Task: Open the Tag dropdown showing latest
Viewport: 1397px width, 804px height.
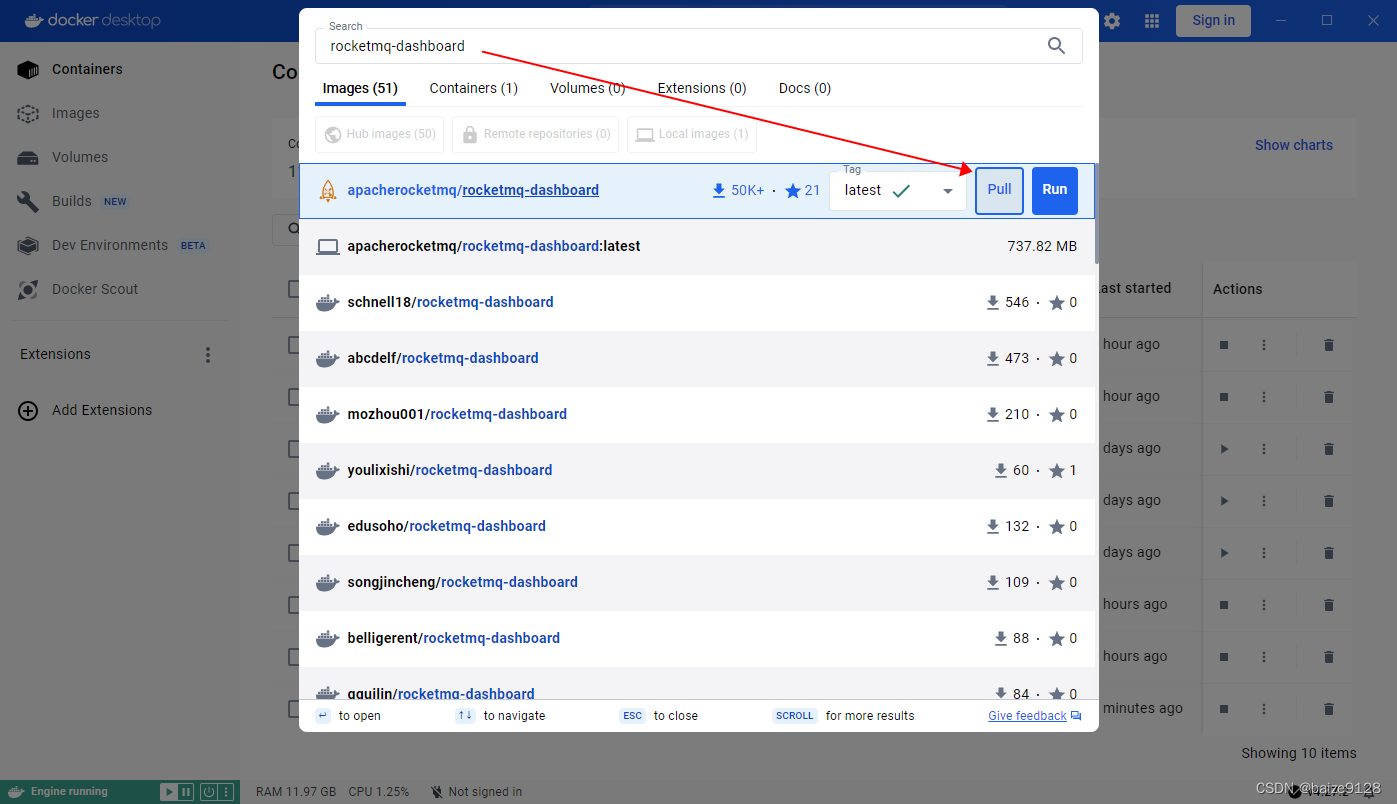Action: [x=898, y=190]
